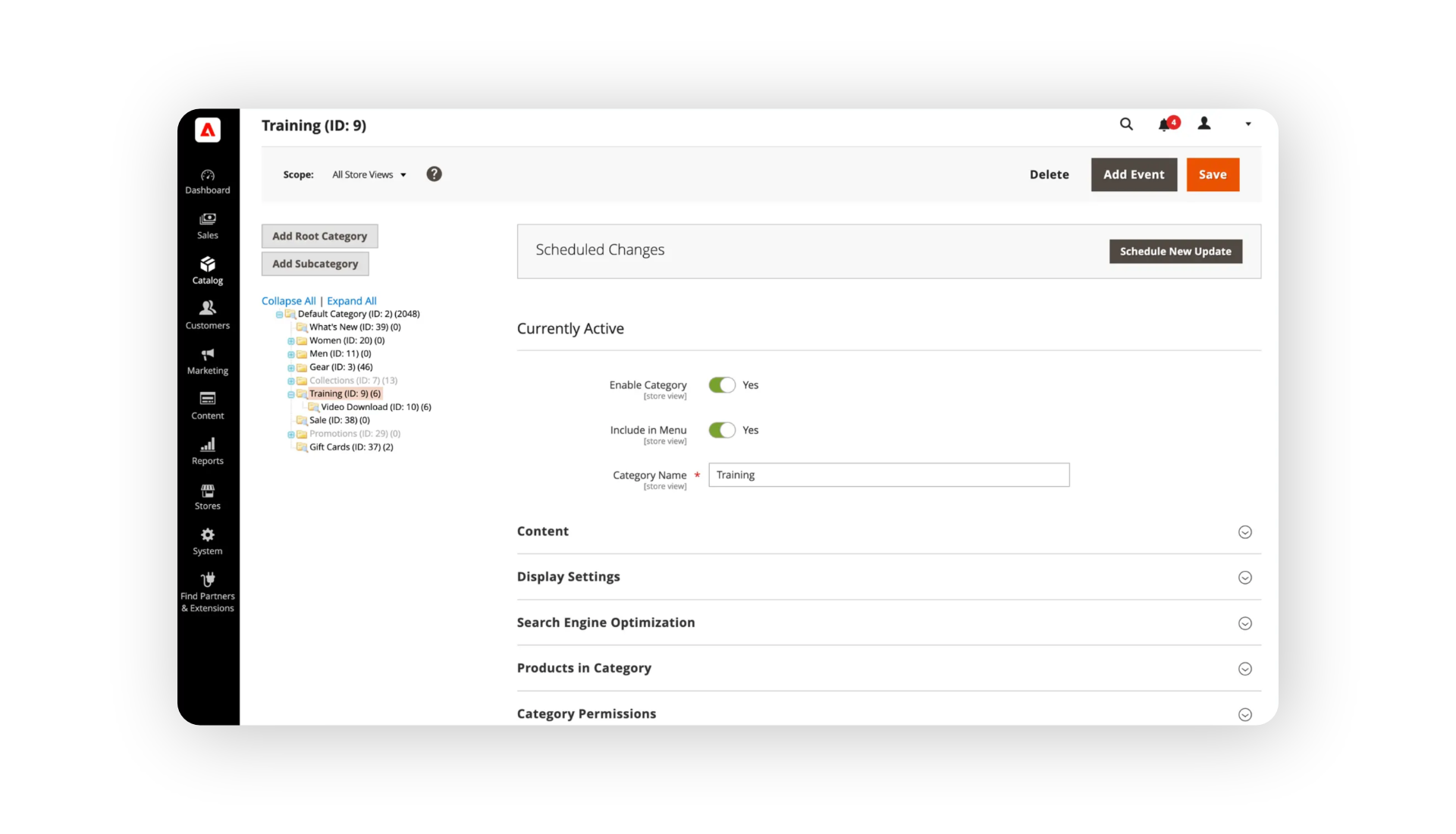Open the Reports bar chart icon

(207, 445)
